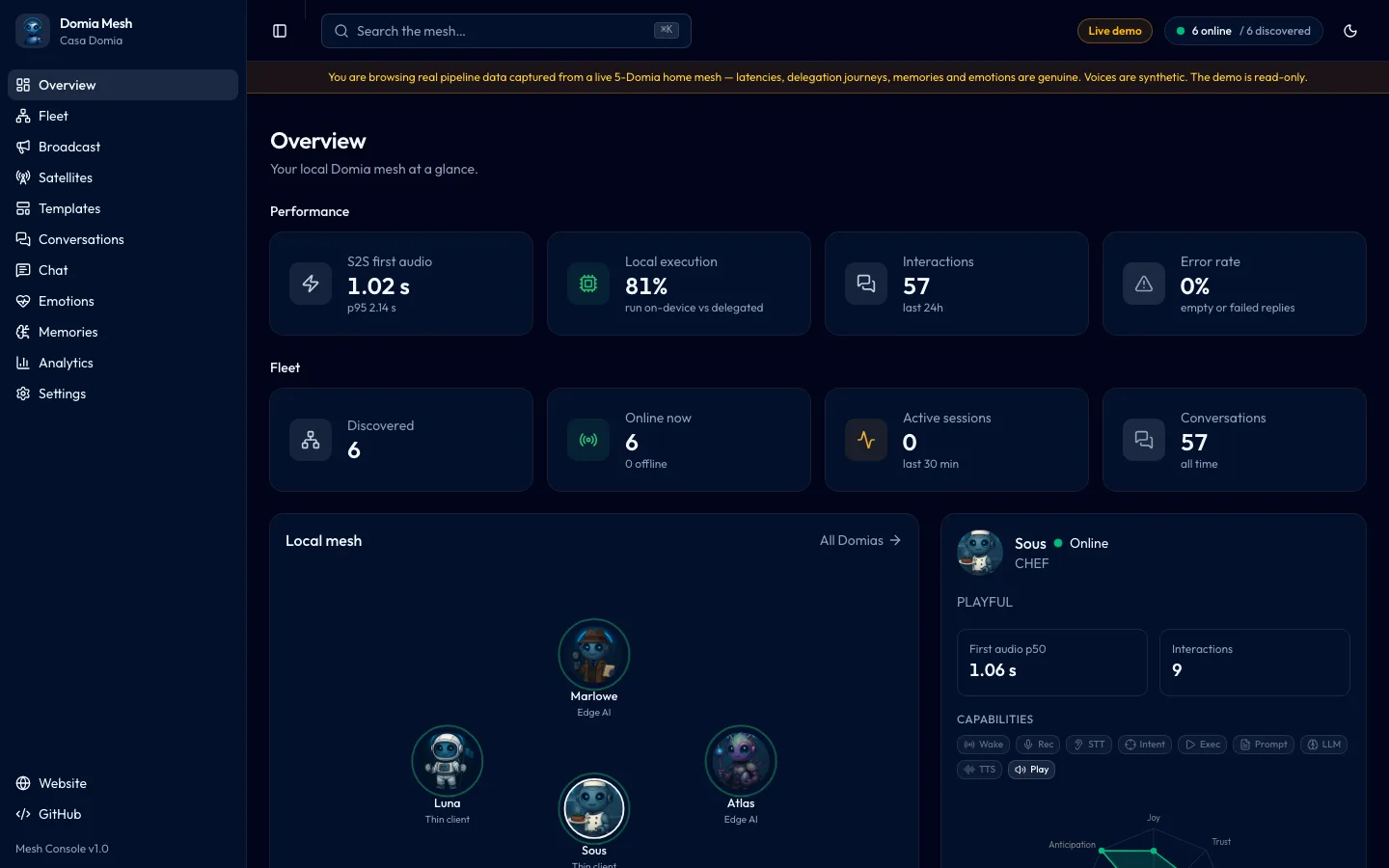Click the TTS capability chip
Screen dimensions: 1389x868
tap(979, 770)
